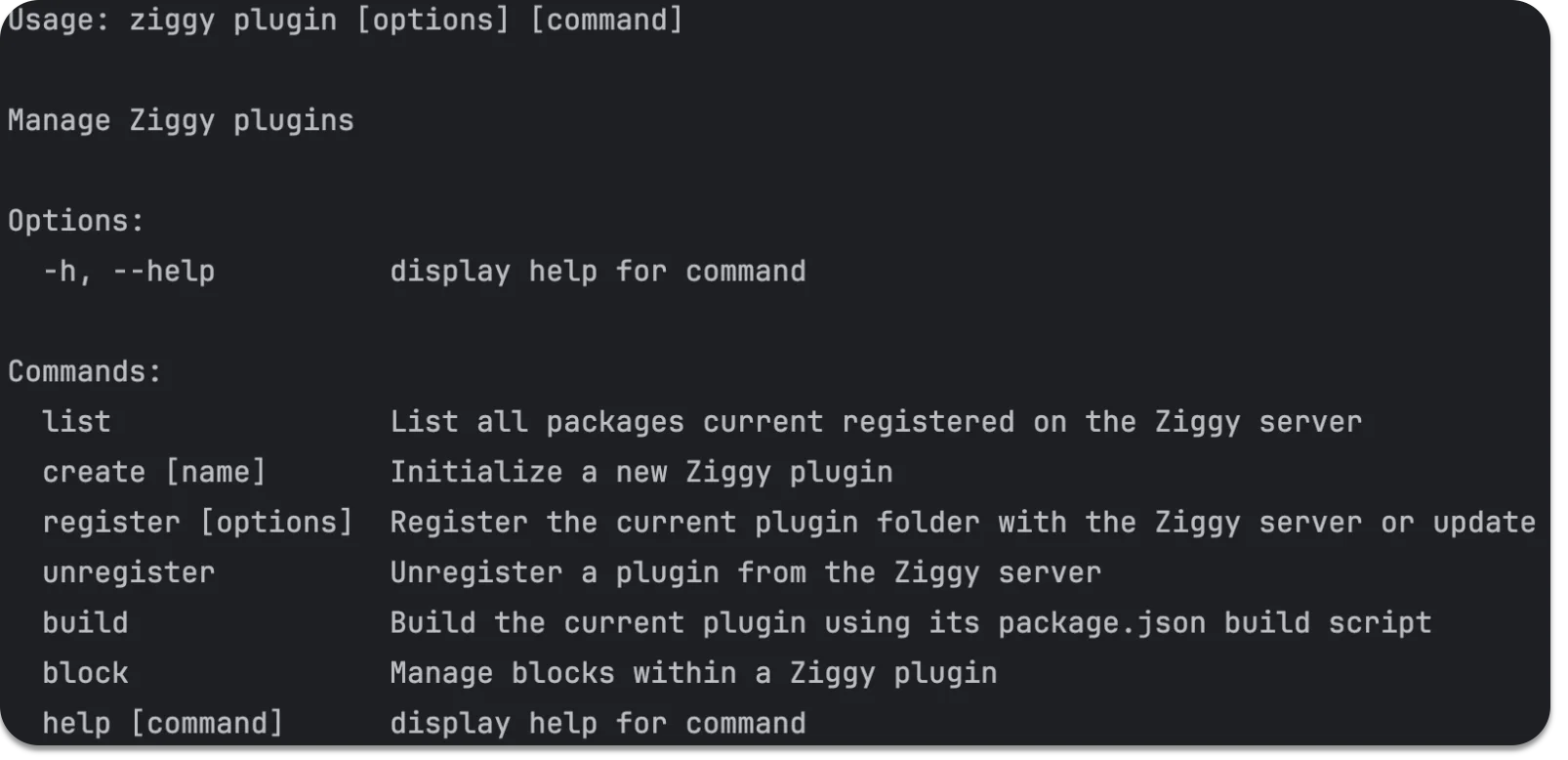Click the 'list' command name
Screen dimensions: 1568x760
[x=76, y=422]
